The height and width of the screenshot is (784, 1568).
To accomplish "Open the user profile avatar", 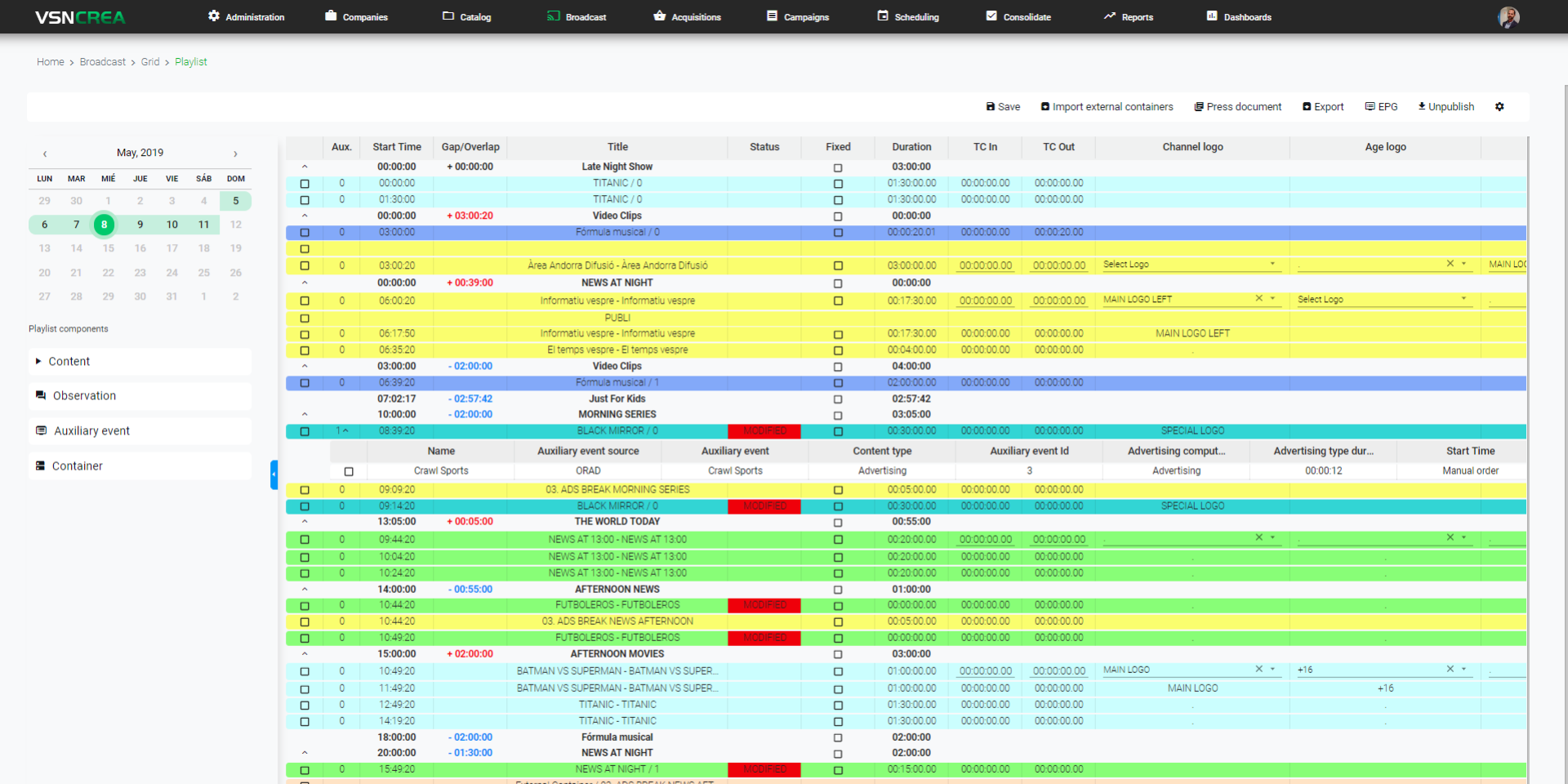I will 1508,17.
